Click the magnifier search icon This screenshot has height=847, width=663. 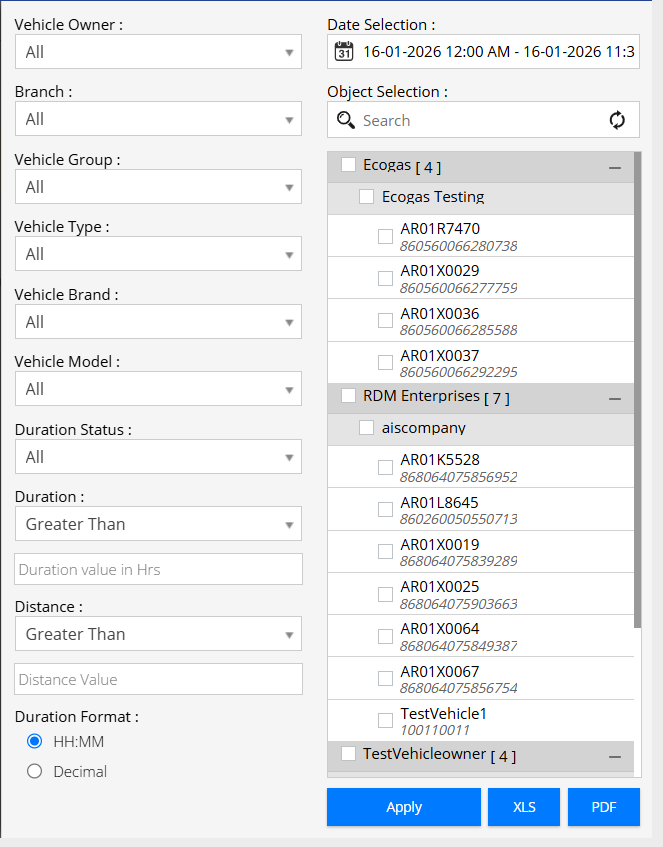tap(346, 121)
